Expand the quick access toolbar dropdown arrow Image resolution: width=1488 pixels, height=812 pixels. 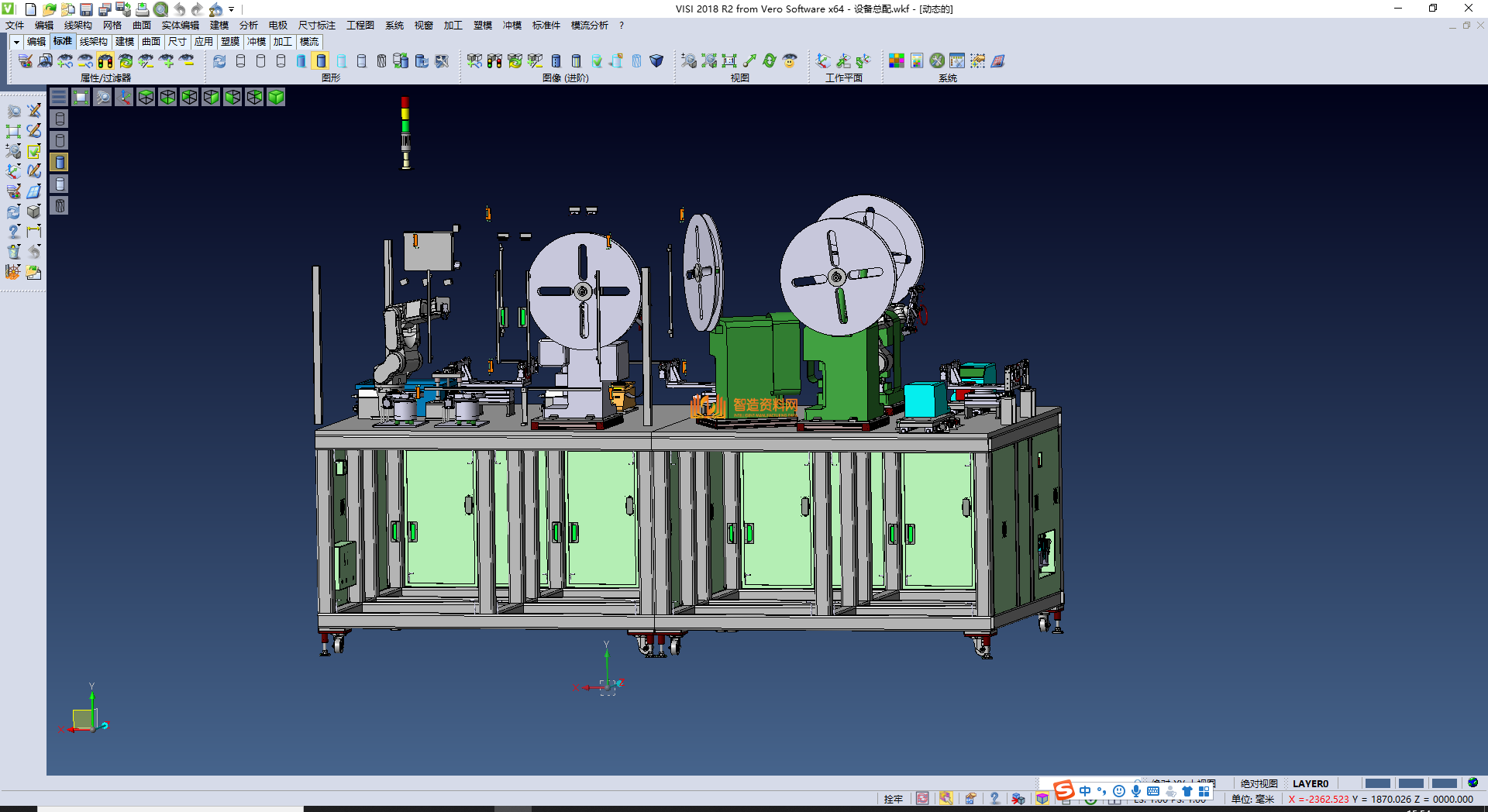tap(231, 9)
